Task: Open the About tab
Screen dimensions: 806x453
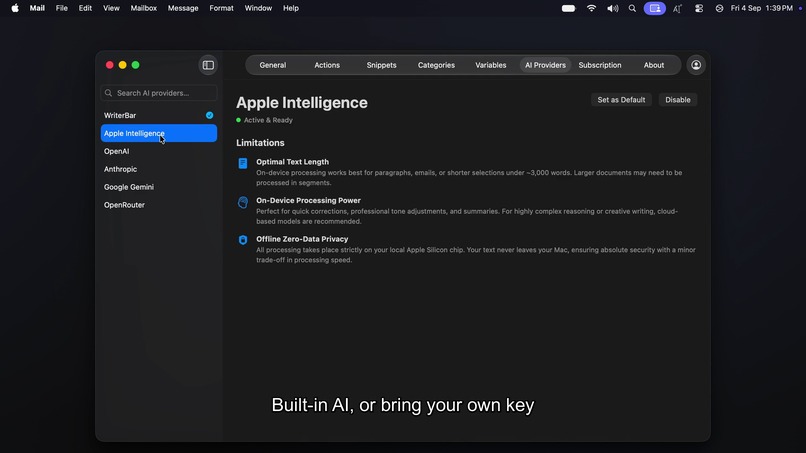Action: pos(654,65)
